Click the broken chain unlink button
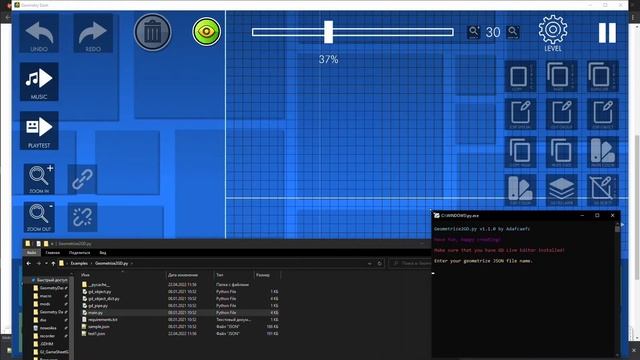640x360 pixels. [x=82, y=217]
